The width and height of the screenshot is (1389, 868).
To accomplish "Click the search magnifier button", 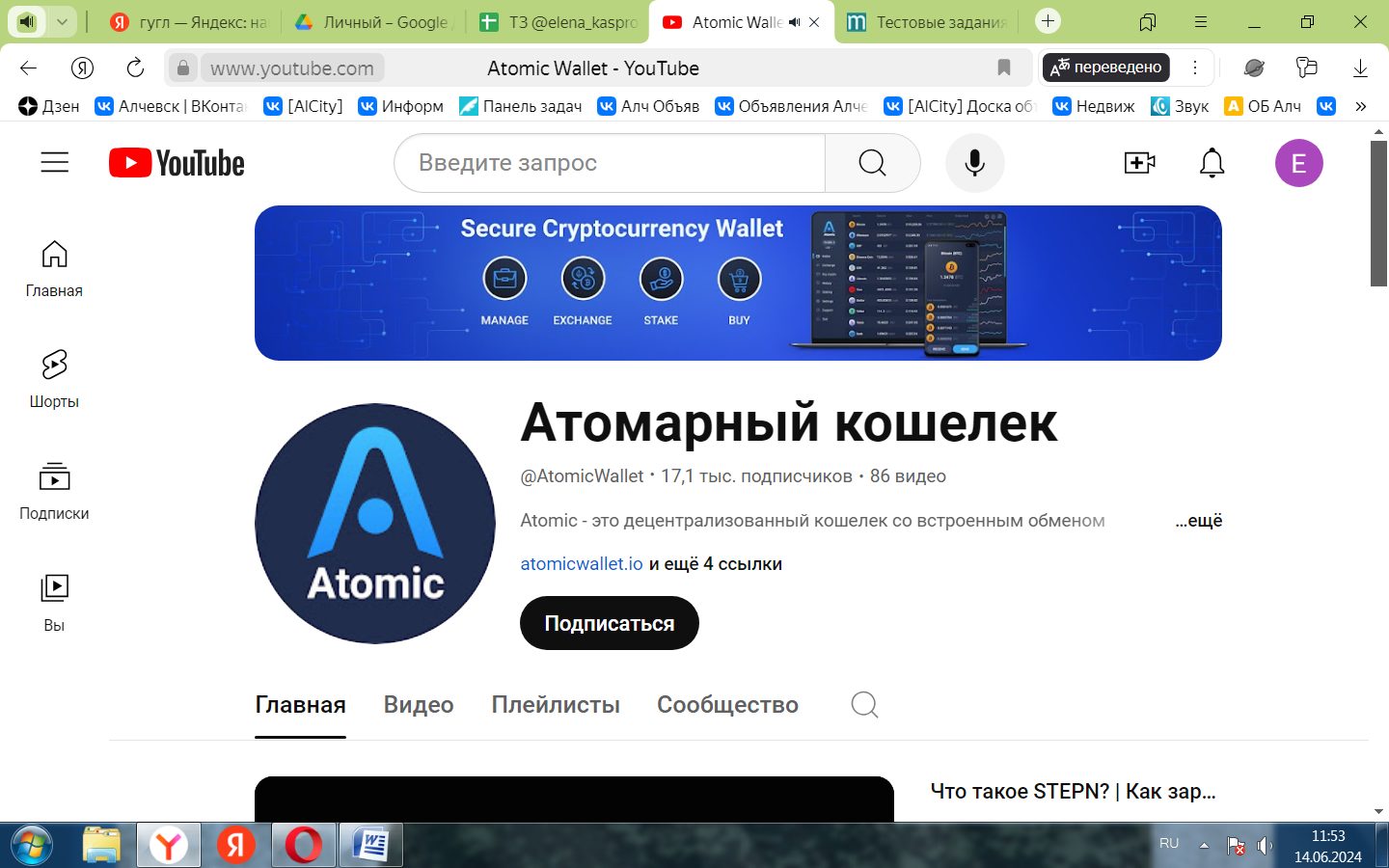I will click(x=872, y=163).
